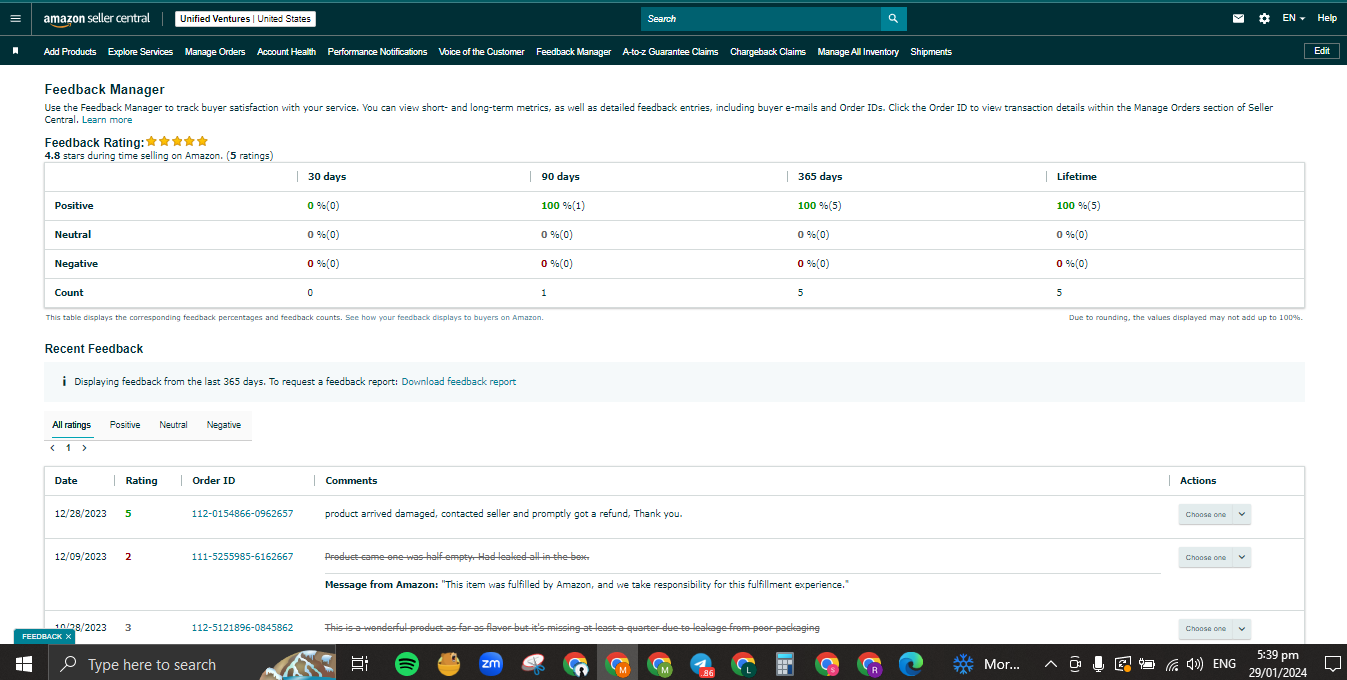Open the mail messages icon
Image resolution: width=1347 pixels, height=680 pixels.
1239,18
